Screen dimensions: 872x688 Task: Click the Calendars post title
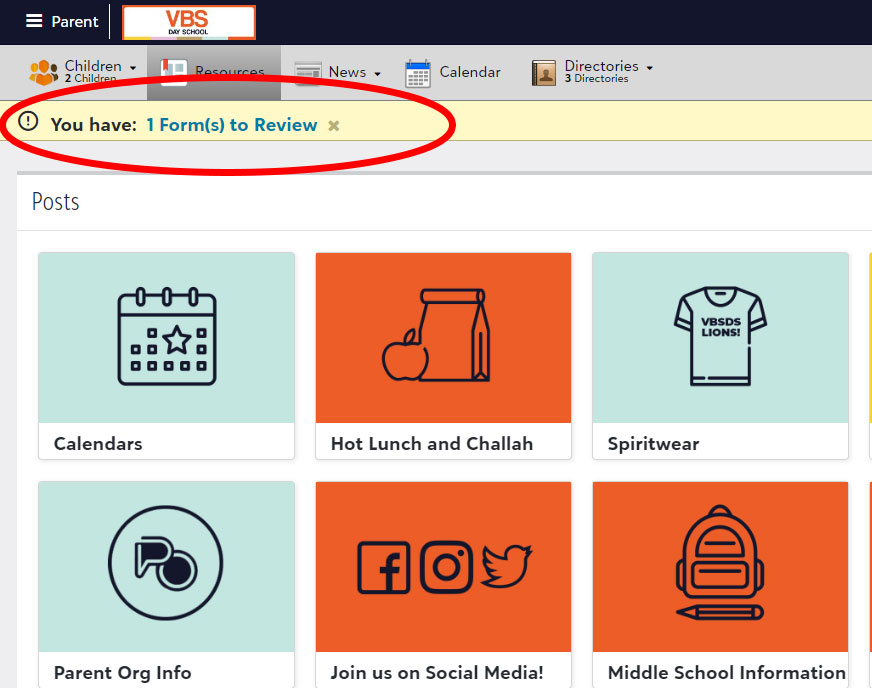(x=98, y=443)
